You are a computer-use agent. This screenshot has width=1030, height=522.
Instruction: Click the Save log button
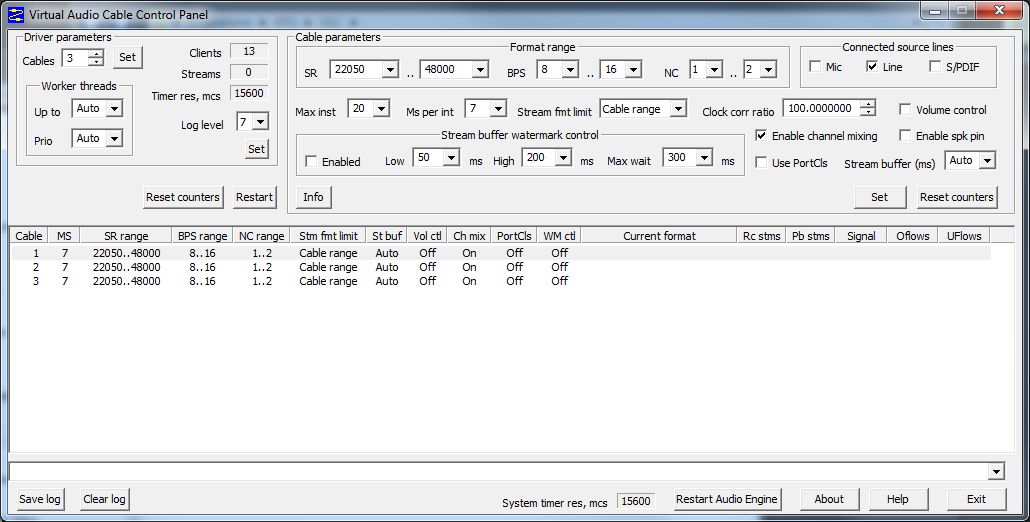coord(40,499)
